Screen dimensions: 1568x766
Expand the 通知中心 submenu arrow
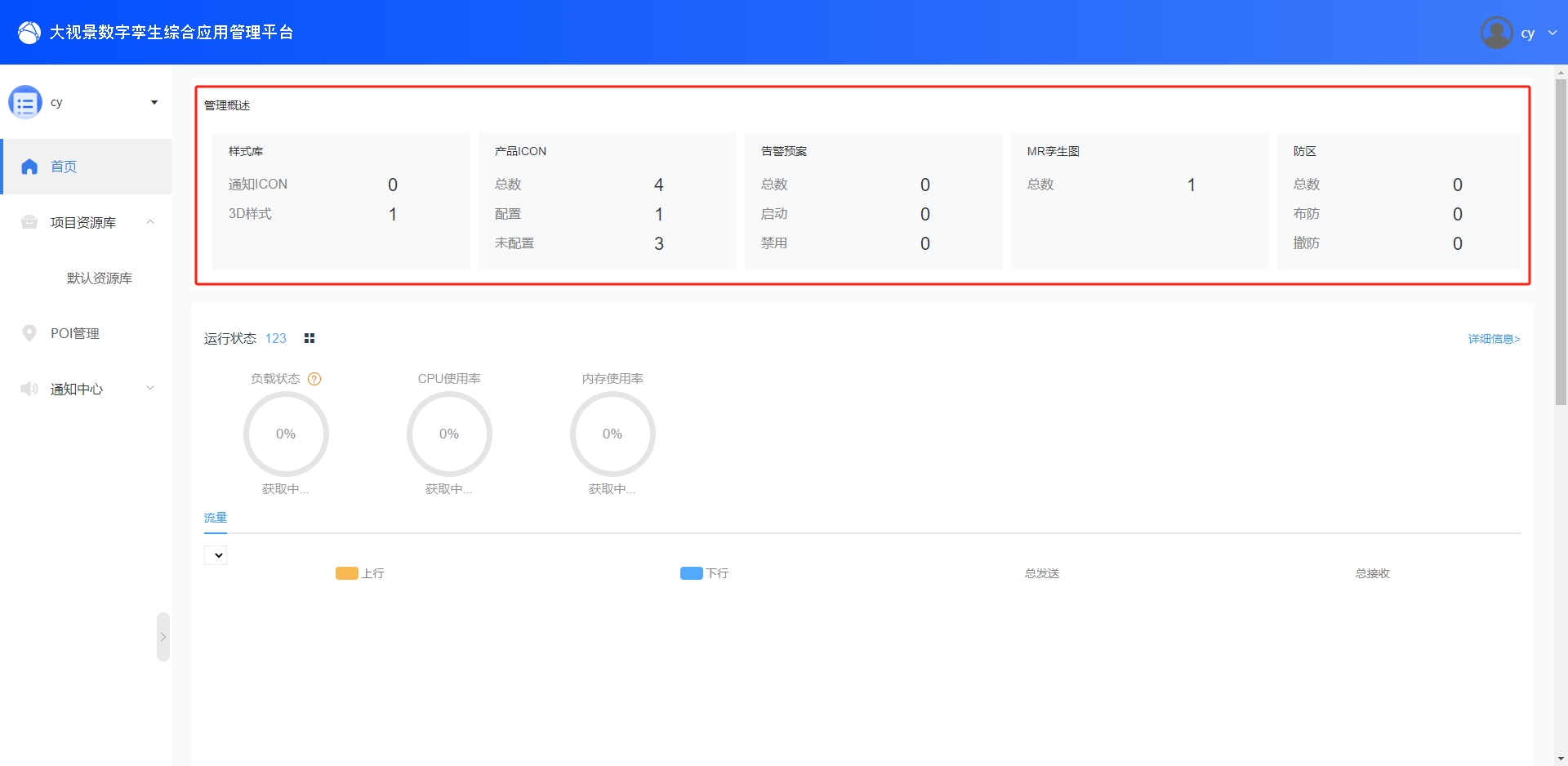(150, 389)
